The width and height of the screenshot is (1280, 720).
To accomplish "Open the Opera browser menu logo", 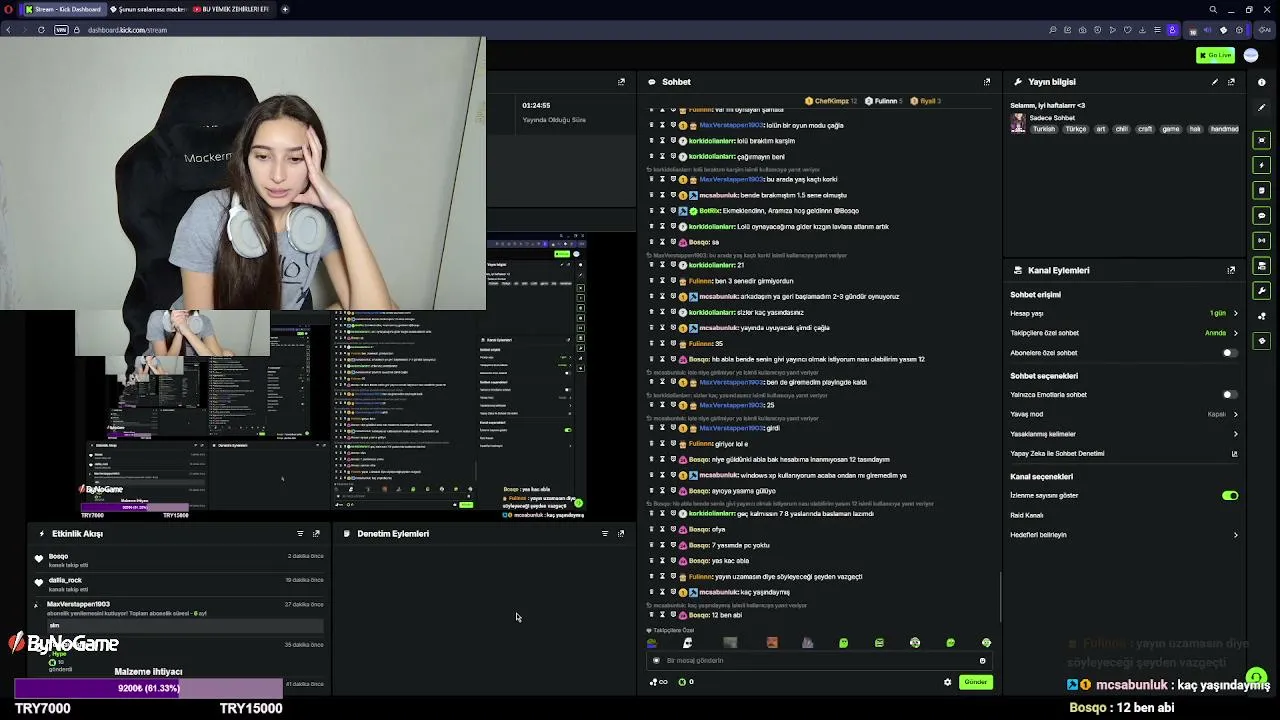I will click(x=9, y=9).
